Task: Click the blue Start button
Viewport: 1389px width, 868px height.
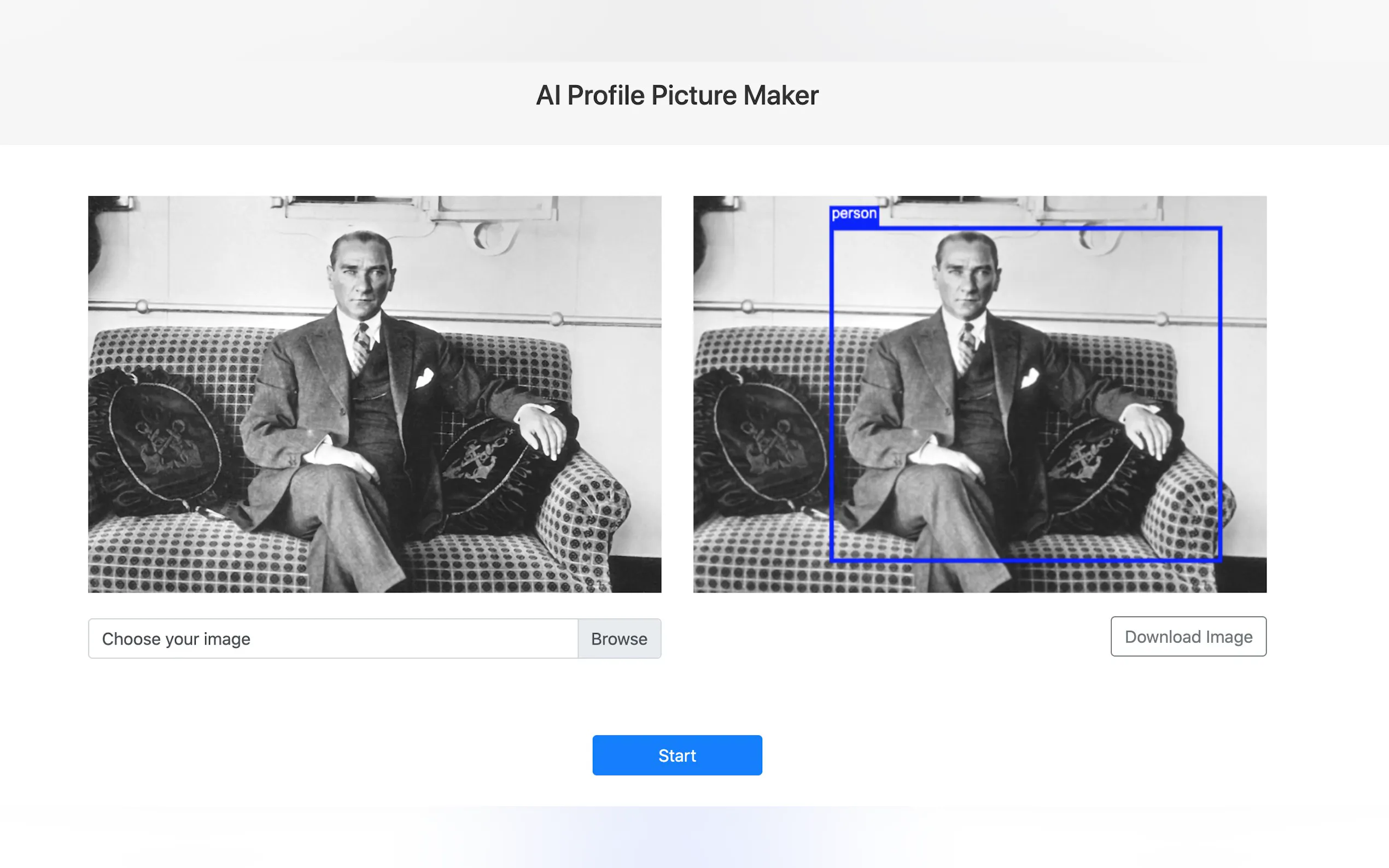Action: (x=677, y=755)
